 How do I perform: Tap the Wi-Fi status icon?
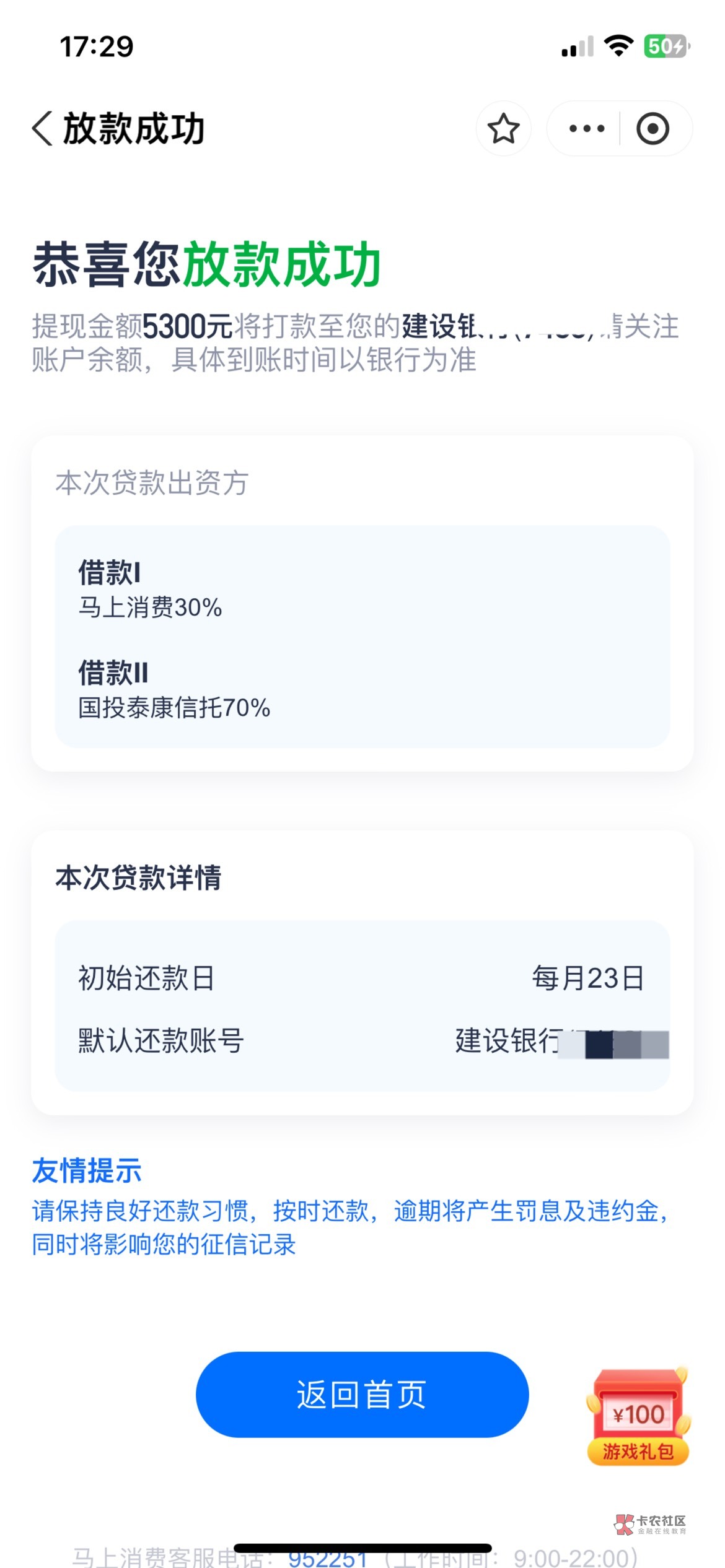point(618,46)
